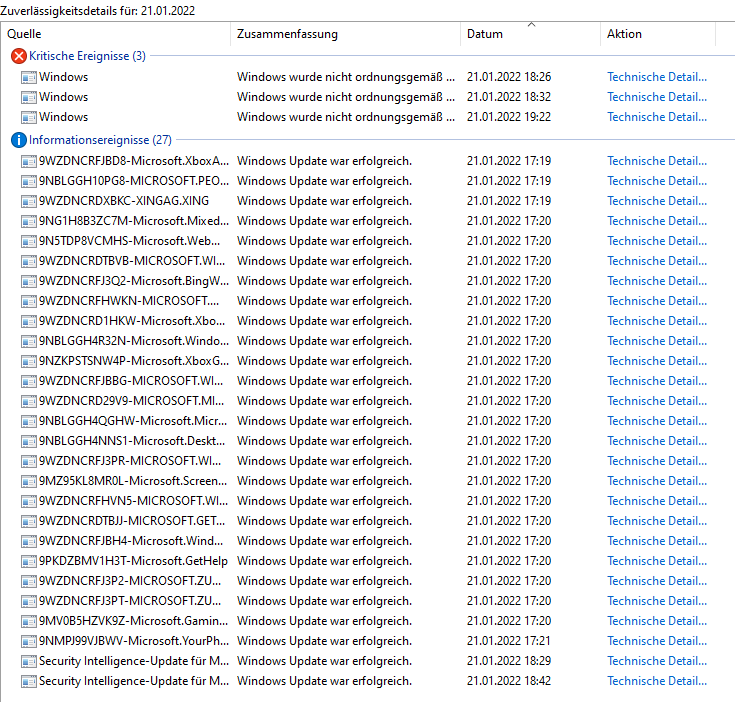
Task: Click the icon next to 9NBLGGH4NNS1-Microsoft.Deskt
Action: coord(29,441)
